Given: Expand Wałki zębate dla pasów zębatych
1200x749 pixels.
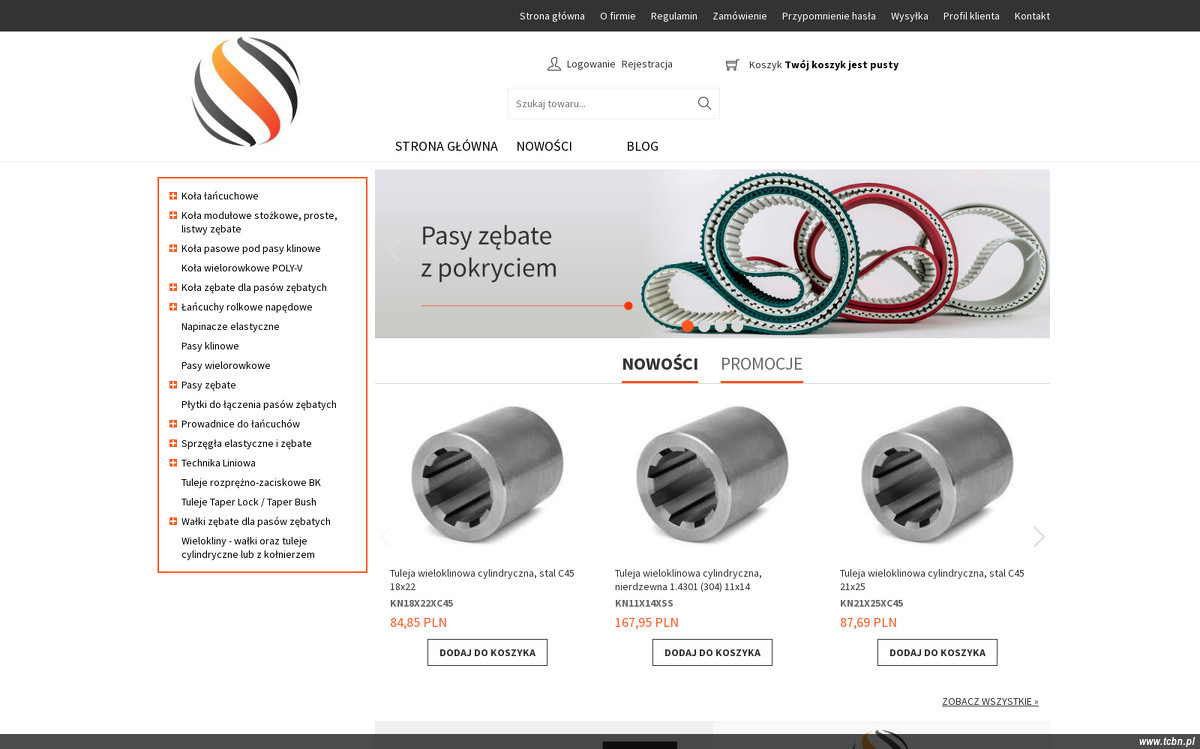Looking at the screenshot, I should 173,521.
